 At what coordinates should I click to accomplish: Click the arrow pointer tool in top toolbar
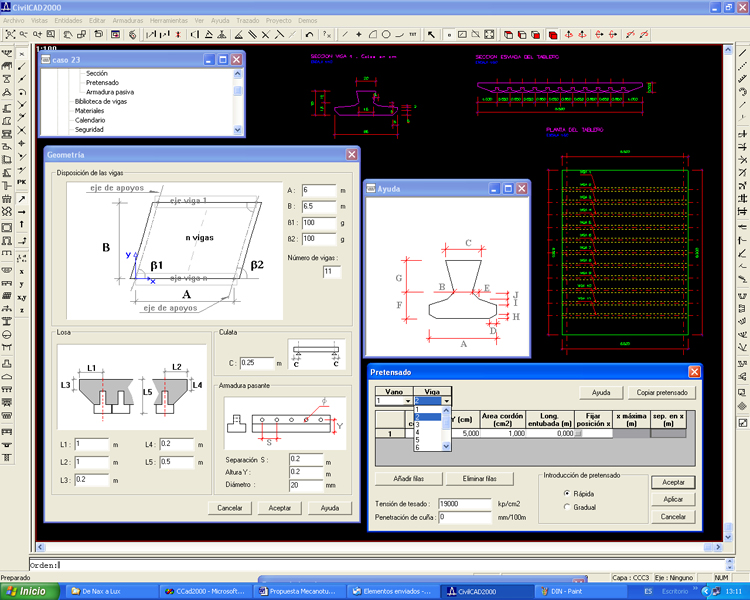tap(432, 35)
